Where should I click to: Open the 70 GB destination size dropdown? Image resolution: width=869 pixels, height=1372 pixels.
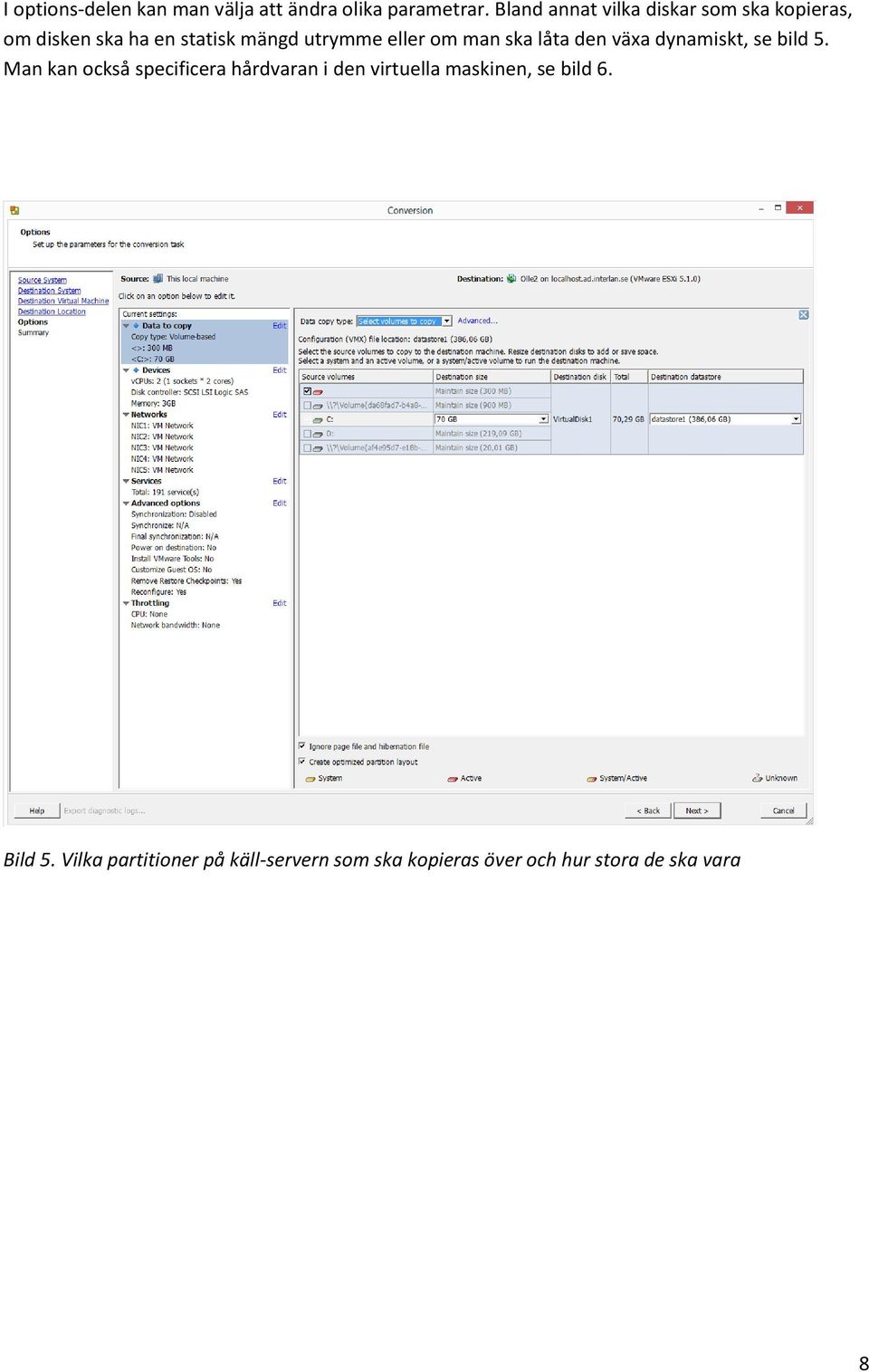coord(543,419)
